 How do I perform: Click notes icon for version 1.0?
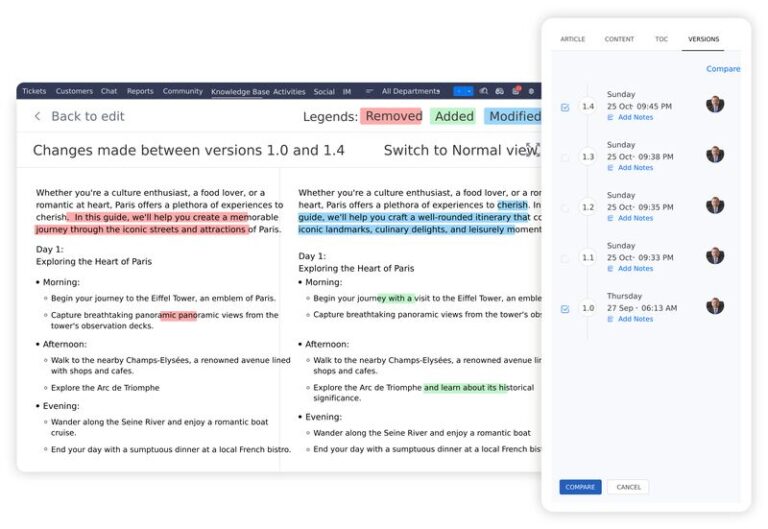(610, 319)
